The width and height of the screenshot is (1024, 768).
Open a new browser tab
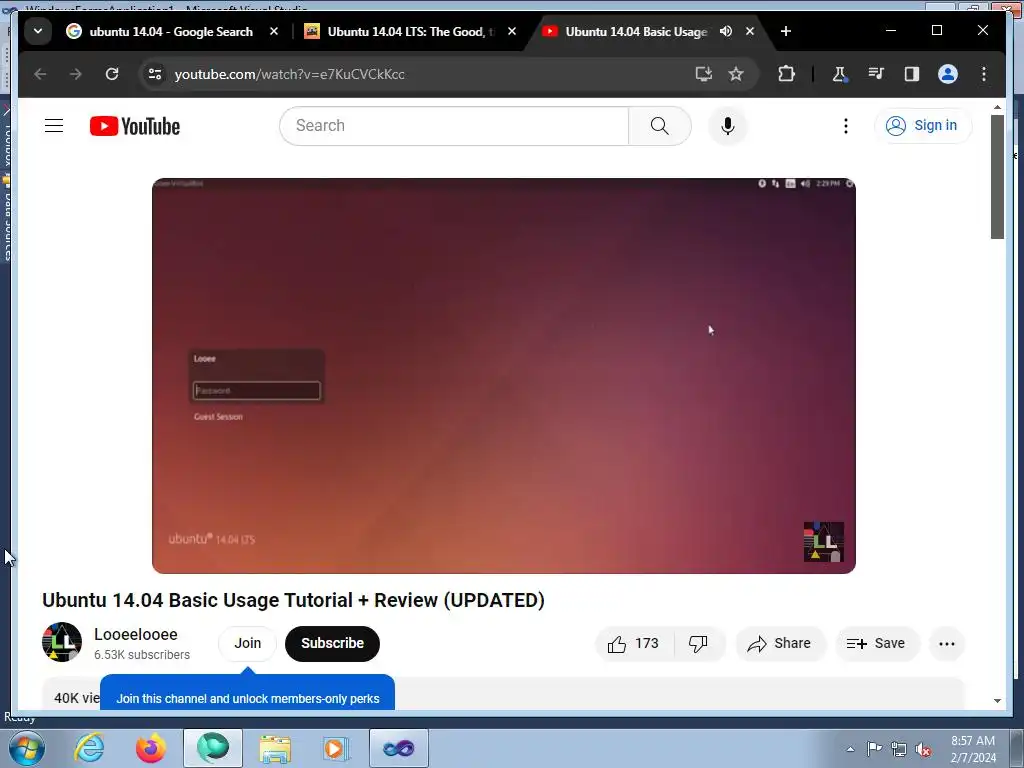coord(786,31)
